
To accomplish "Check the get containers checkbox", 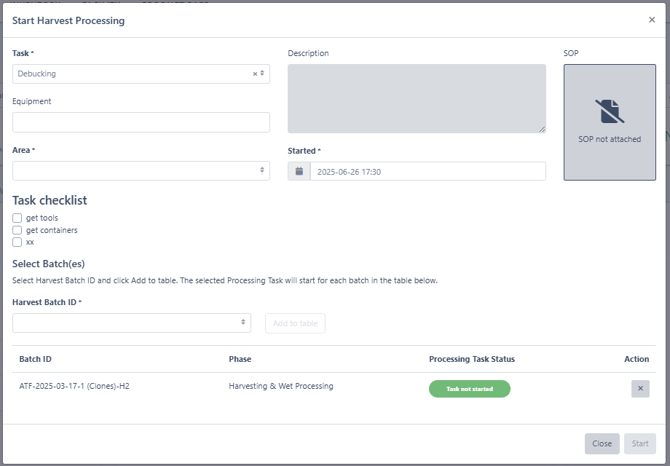I will point(17,230).
